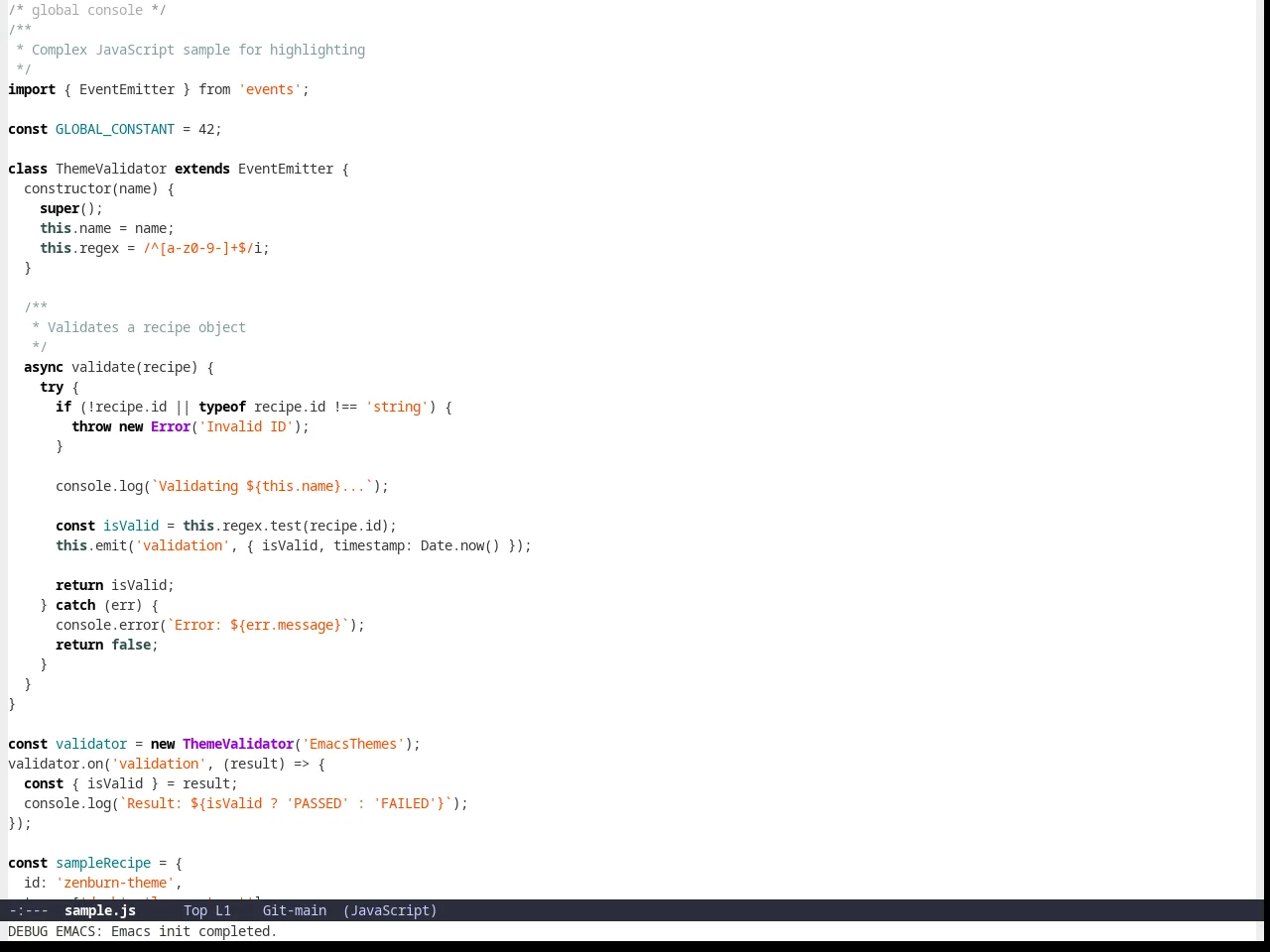Click 'validator.on(' call
The height and width of the screenshot is (952, 1270).
60,764
